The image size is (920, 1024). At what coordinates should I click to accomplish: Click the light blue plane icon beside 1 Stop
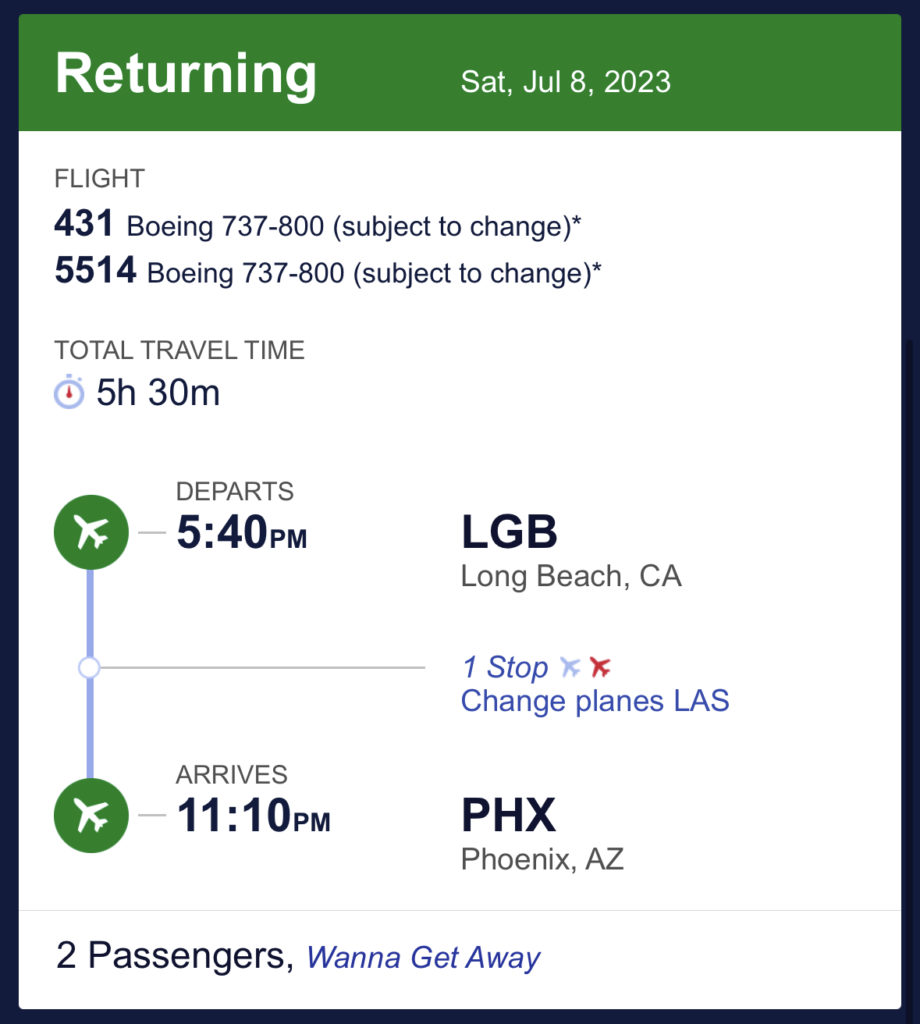569,667
